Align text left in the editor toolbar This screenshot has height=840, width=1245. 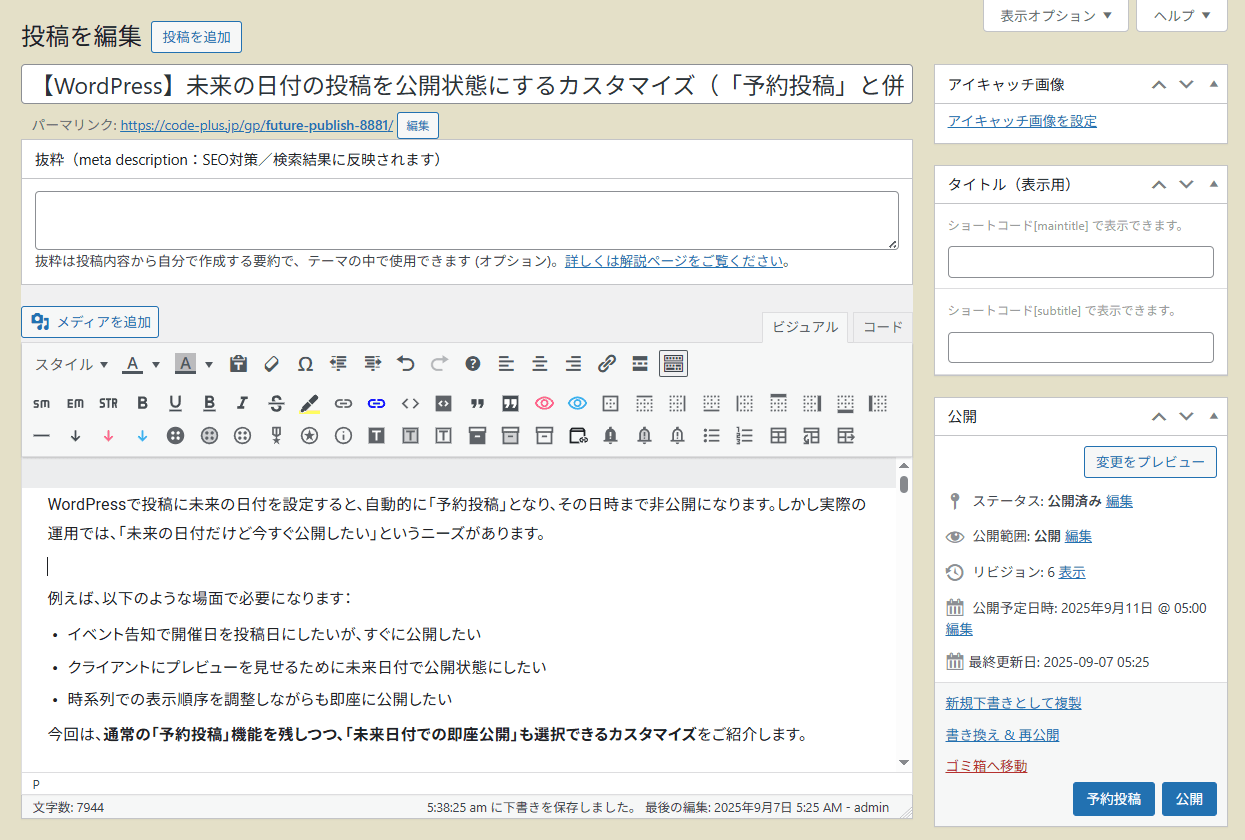[506, 364]
